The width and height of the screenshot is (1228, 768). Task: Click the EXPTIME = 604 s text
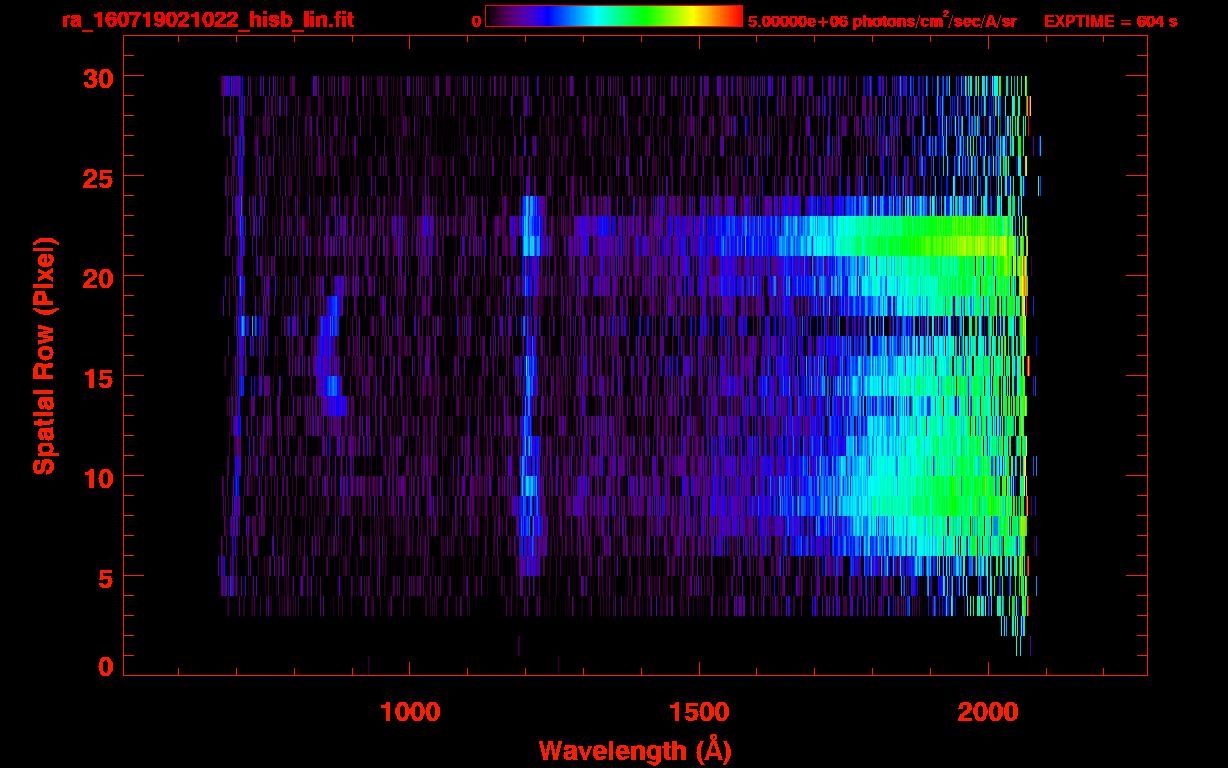pos(1110,21)
